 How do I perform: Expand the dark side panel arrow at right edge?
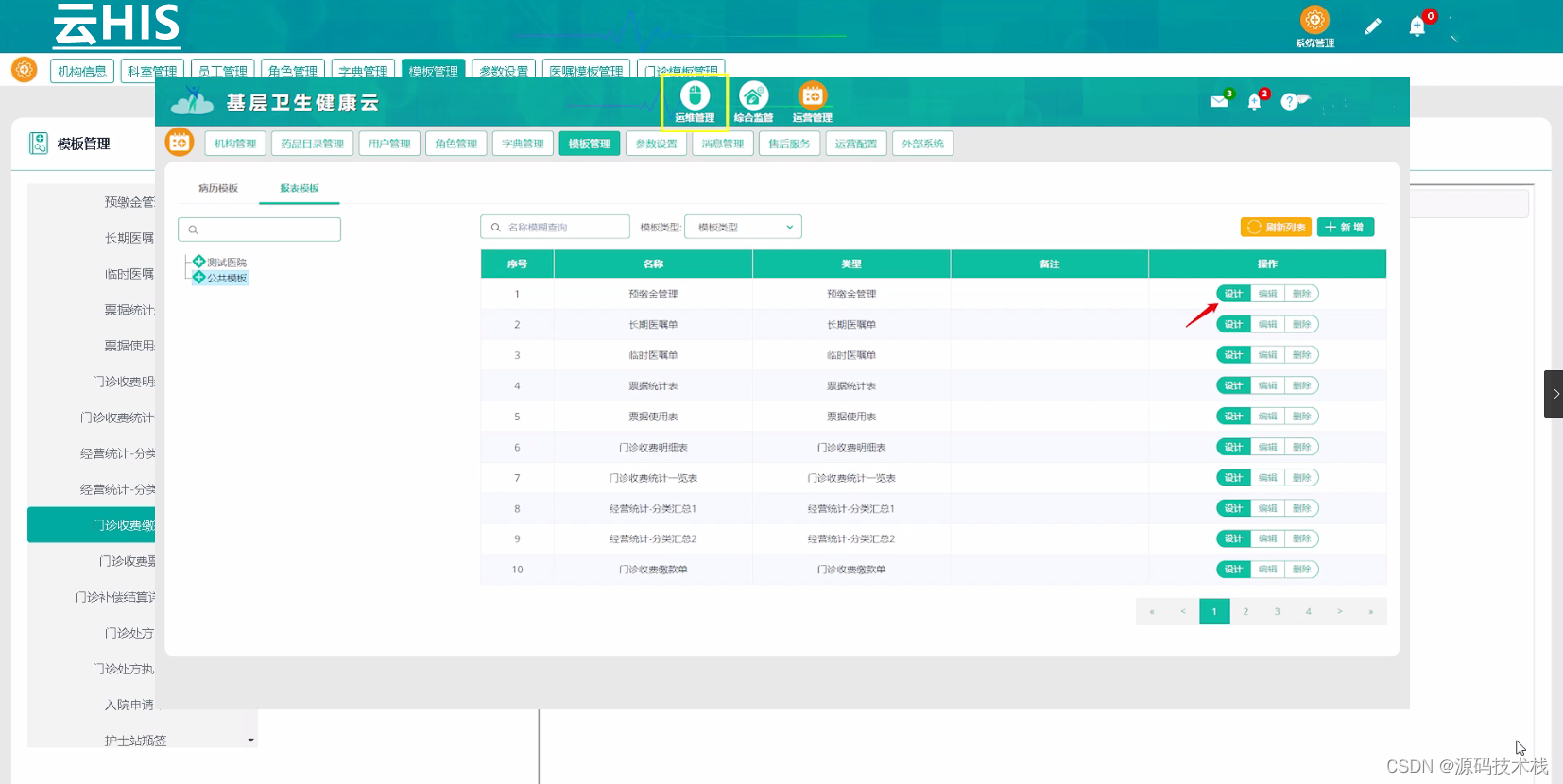[1554, 394]
